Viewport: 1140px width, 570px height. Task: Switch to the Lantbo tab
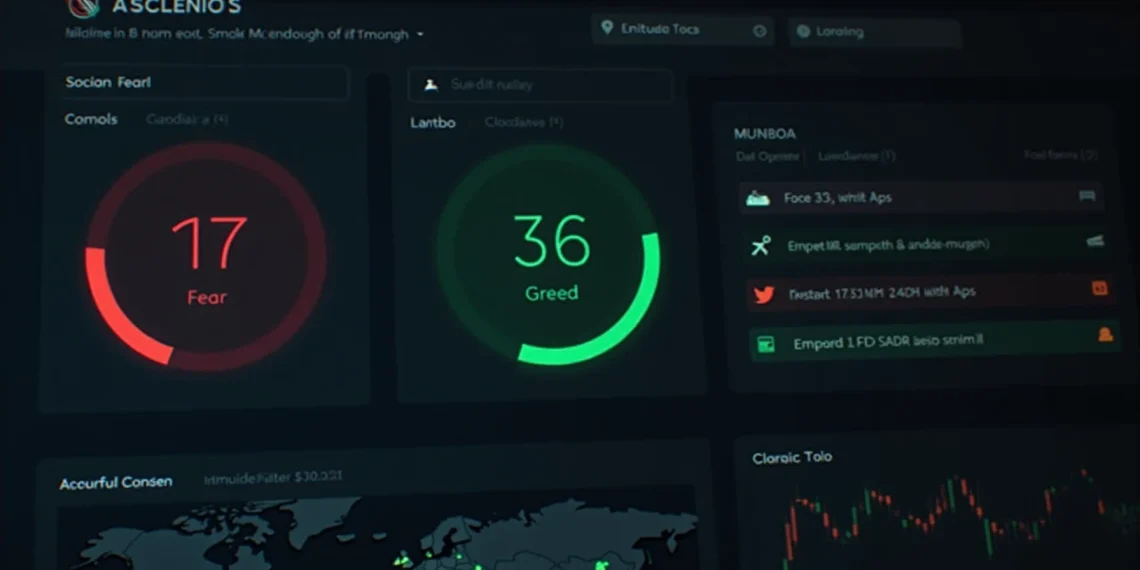click(x=433, y=123)
